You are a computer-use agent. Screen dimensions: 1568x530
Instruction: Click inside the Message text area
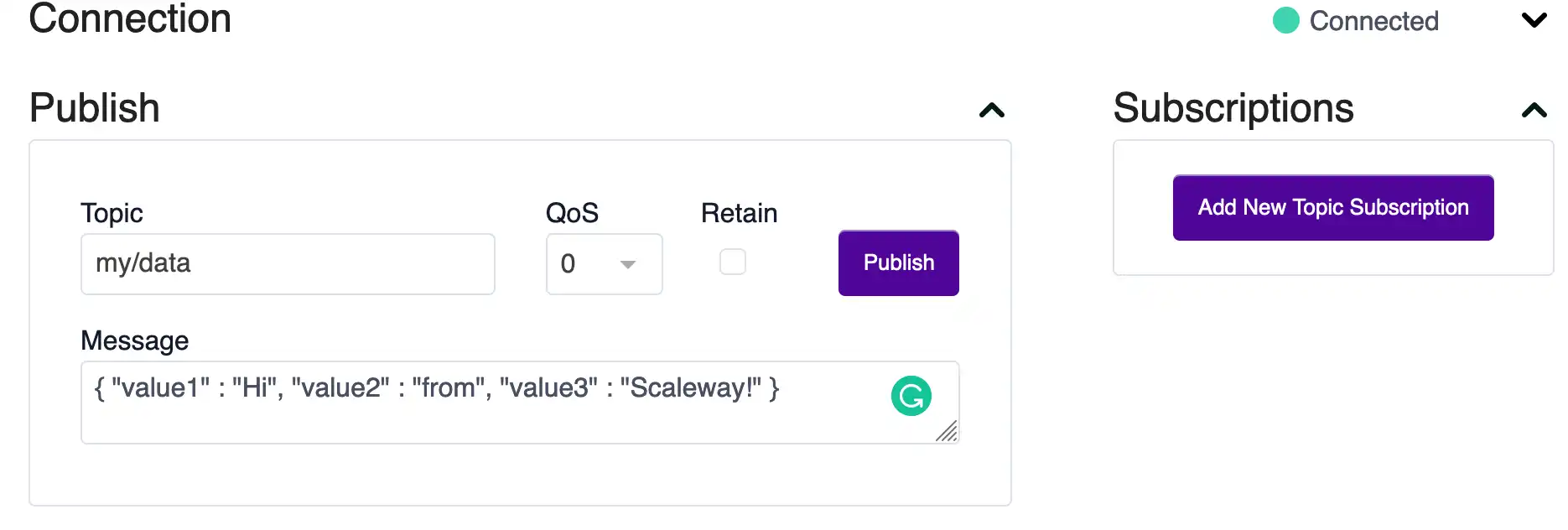(x=520, y=403)
